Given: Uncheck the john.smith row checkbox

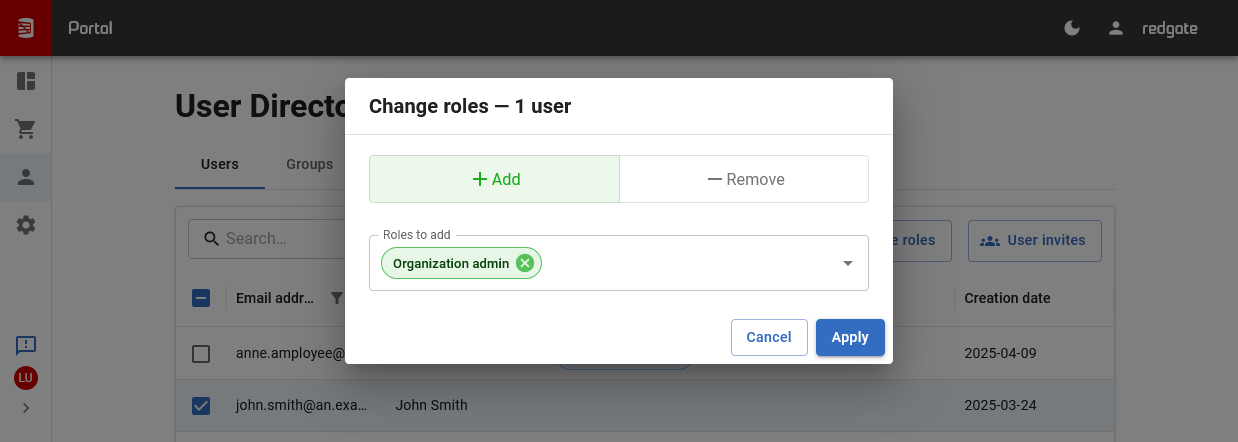Looking at the screenshot, I should tap(201, 405).
